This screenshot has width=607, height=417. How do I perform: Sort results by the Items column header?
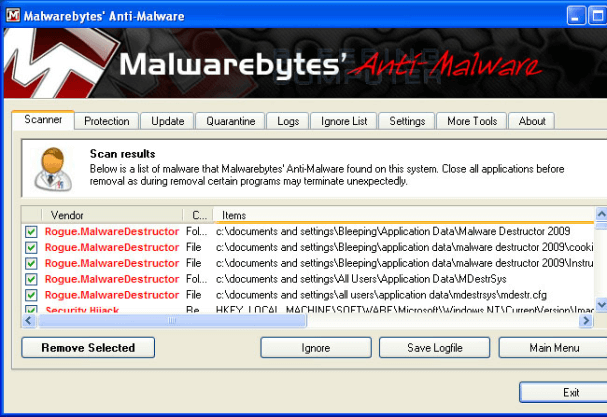(404, 215)
